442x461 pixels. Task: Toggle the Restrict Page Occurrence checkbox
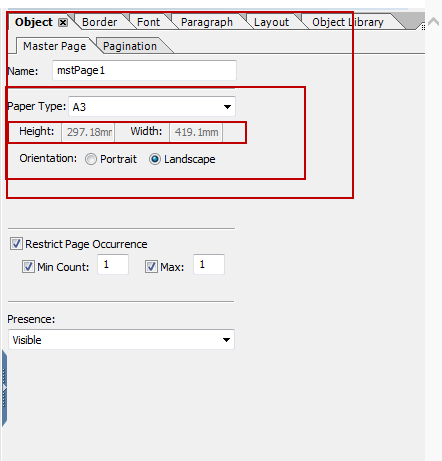pos(16,244)
